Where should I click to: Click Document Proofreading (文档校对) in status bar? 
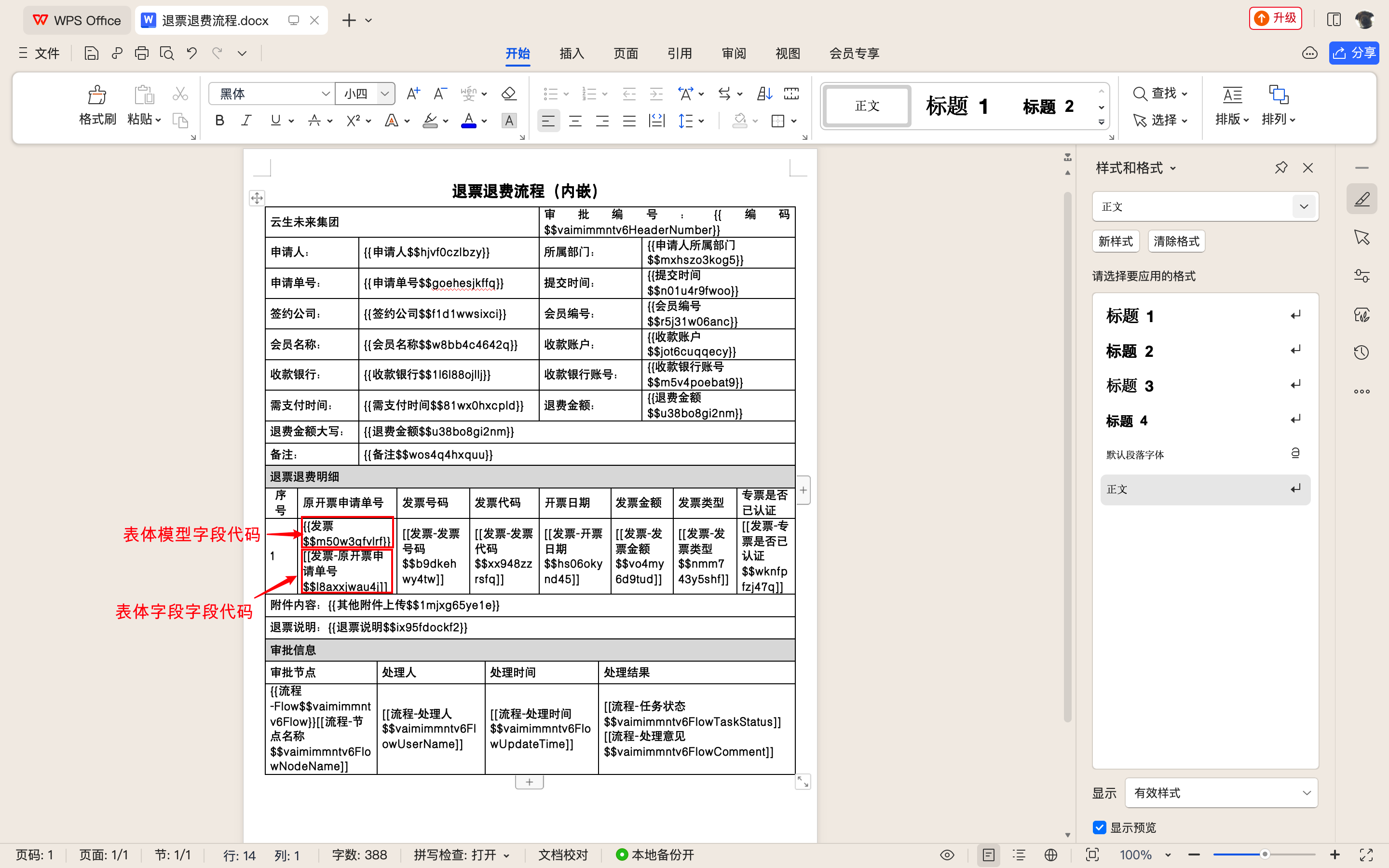(563, 855)
